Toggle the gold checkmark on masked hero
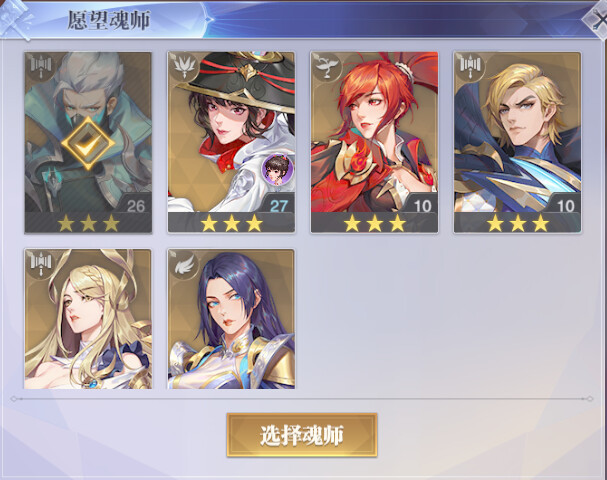The image size is (607, 480). point(88,144)
